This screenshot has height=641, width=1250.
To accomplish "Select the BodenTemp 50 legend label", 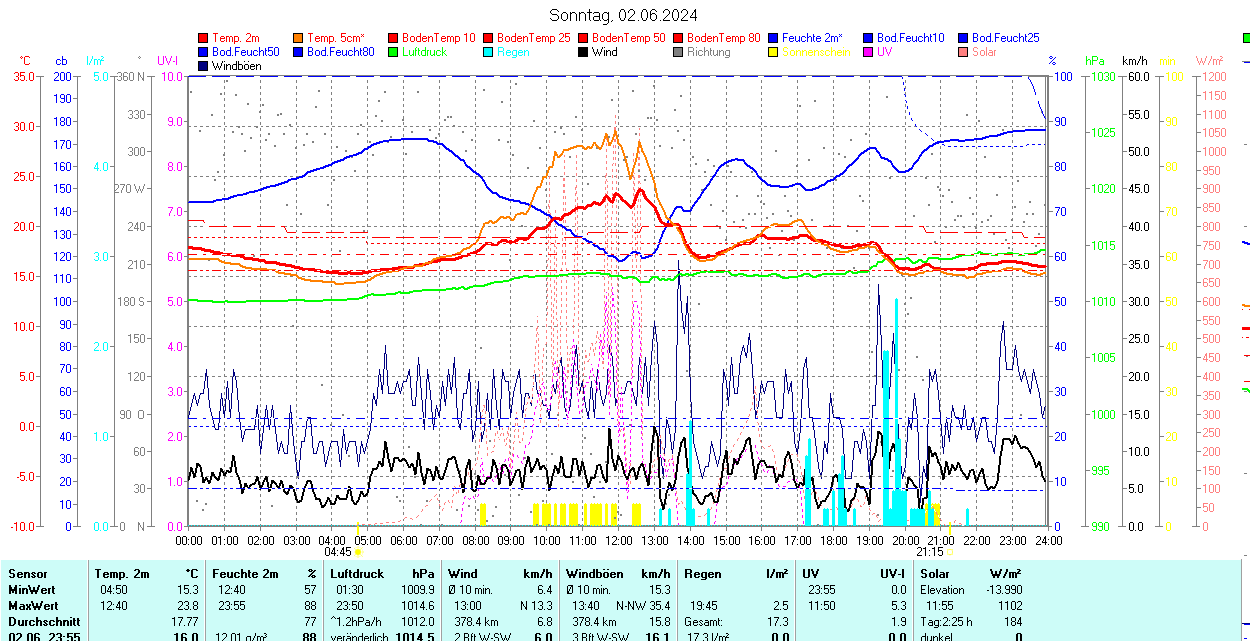I will click(629, 38).
